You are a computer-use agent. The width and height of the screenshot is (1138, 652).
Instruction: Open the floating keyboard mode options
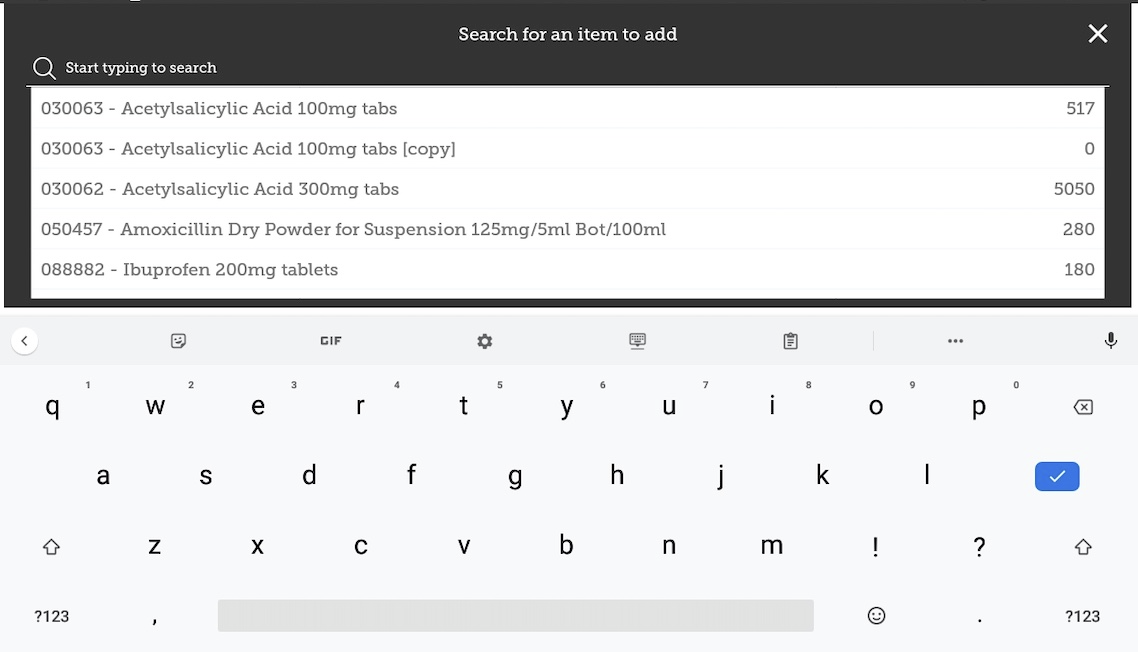coord(638,341)
